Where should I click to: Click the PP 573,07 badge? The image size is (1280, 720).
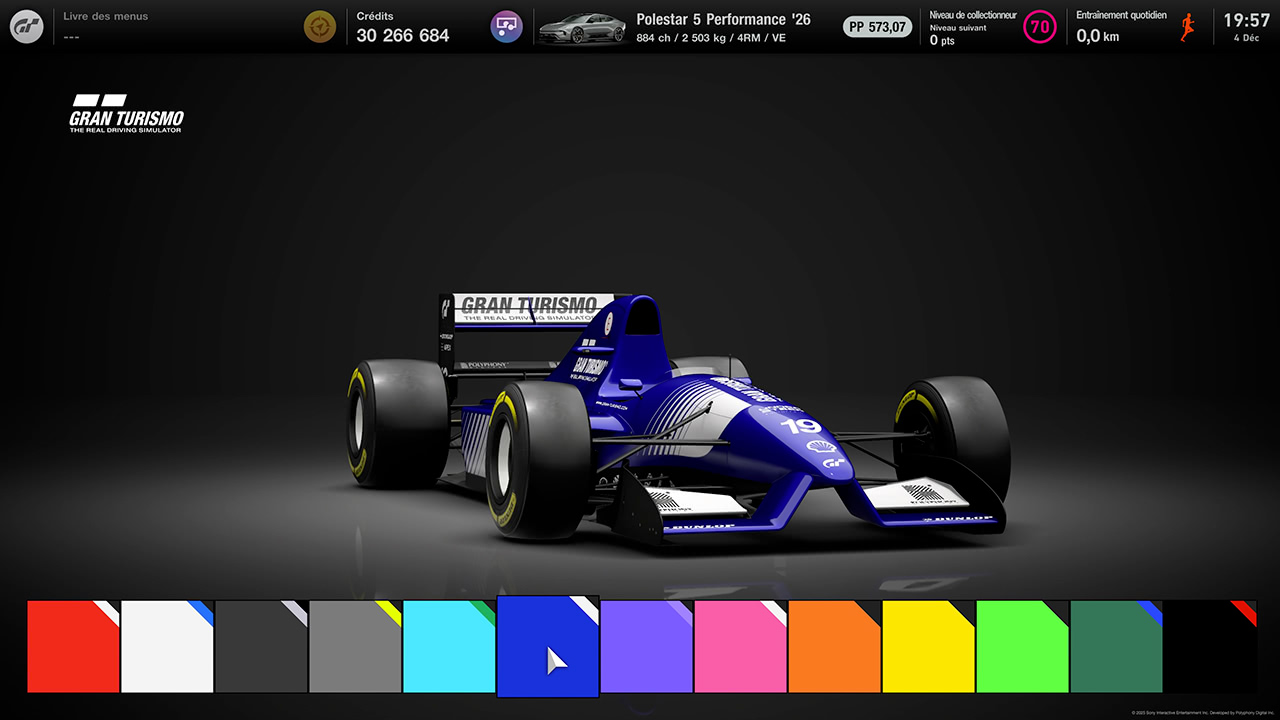tap(877, 27)
